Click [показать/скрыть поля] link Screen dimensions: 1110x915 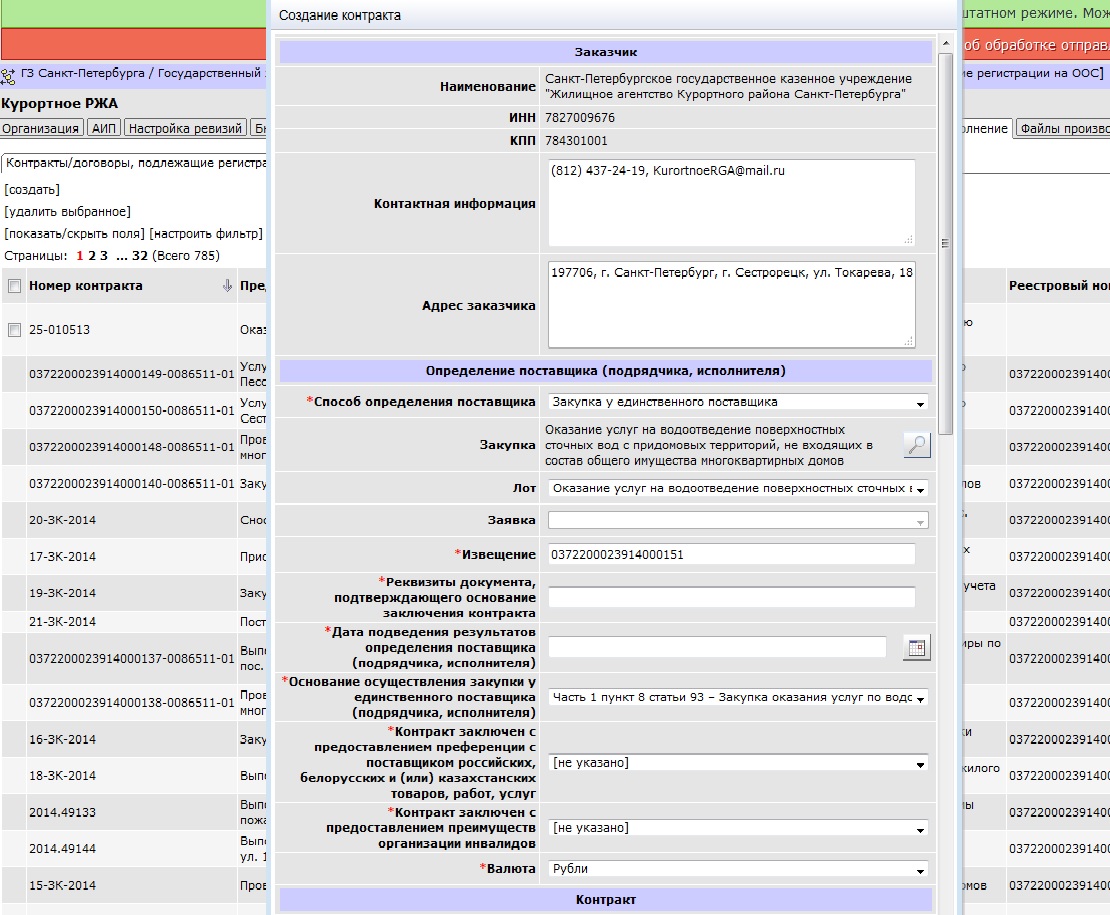tap(74, 234)
